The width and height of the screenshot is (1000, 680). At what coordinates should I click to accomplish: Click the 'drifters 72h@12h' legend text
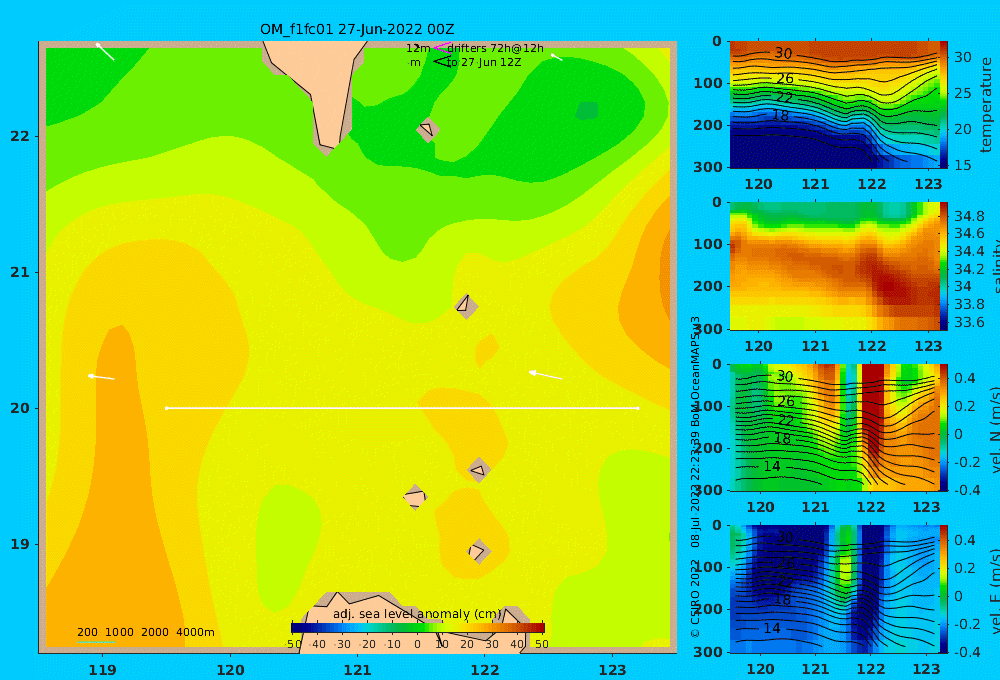pos(495,48)
